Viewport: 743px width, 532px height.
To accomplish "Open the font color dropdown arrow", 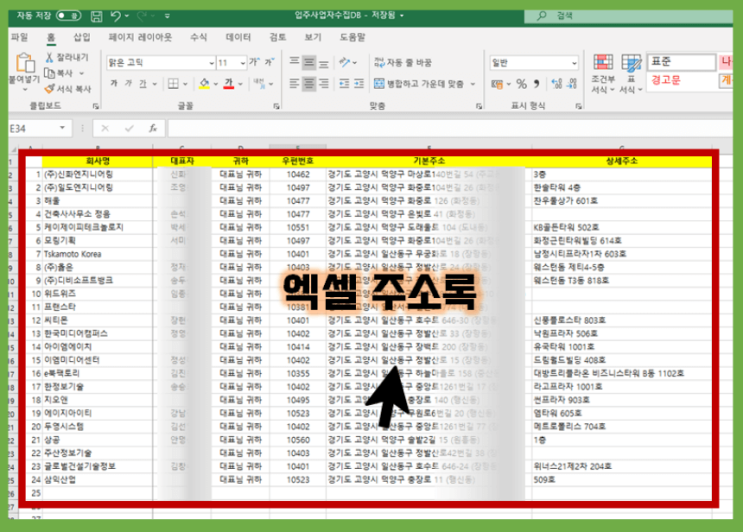I will coord(240,84).
